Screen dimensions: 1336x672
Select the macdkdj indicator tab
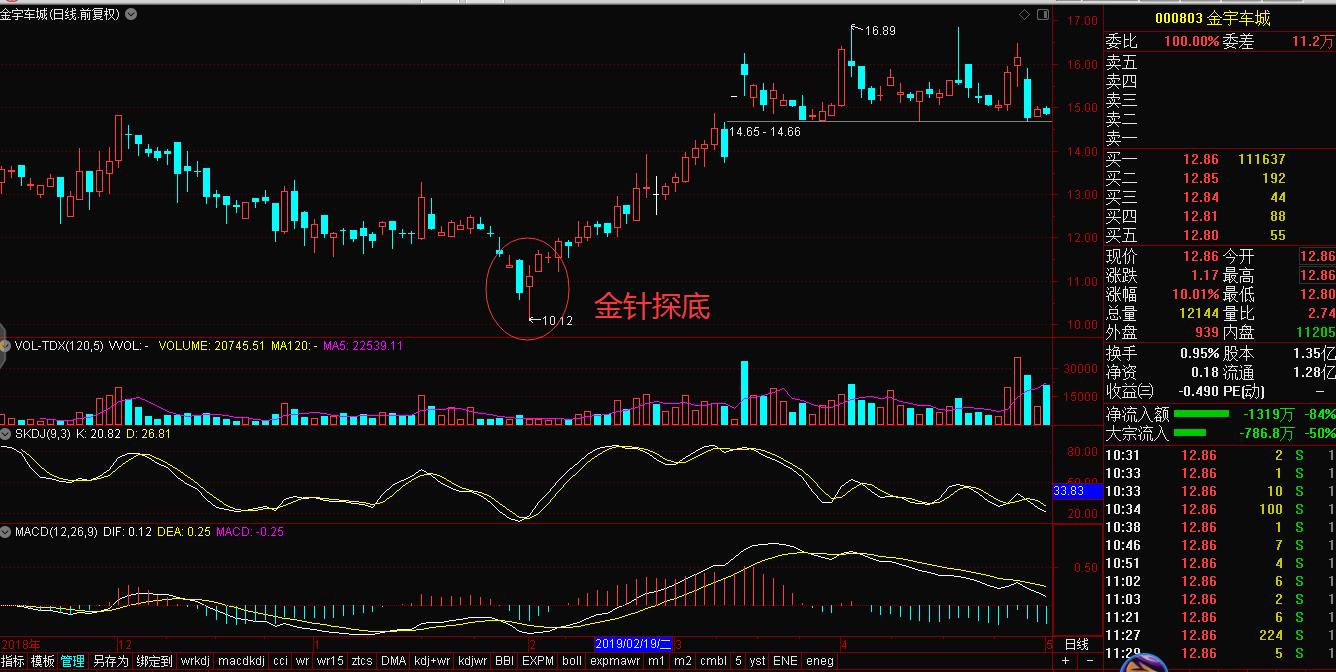point(241,661)
